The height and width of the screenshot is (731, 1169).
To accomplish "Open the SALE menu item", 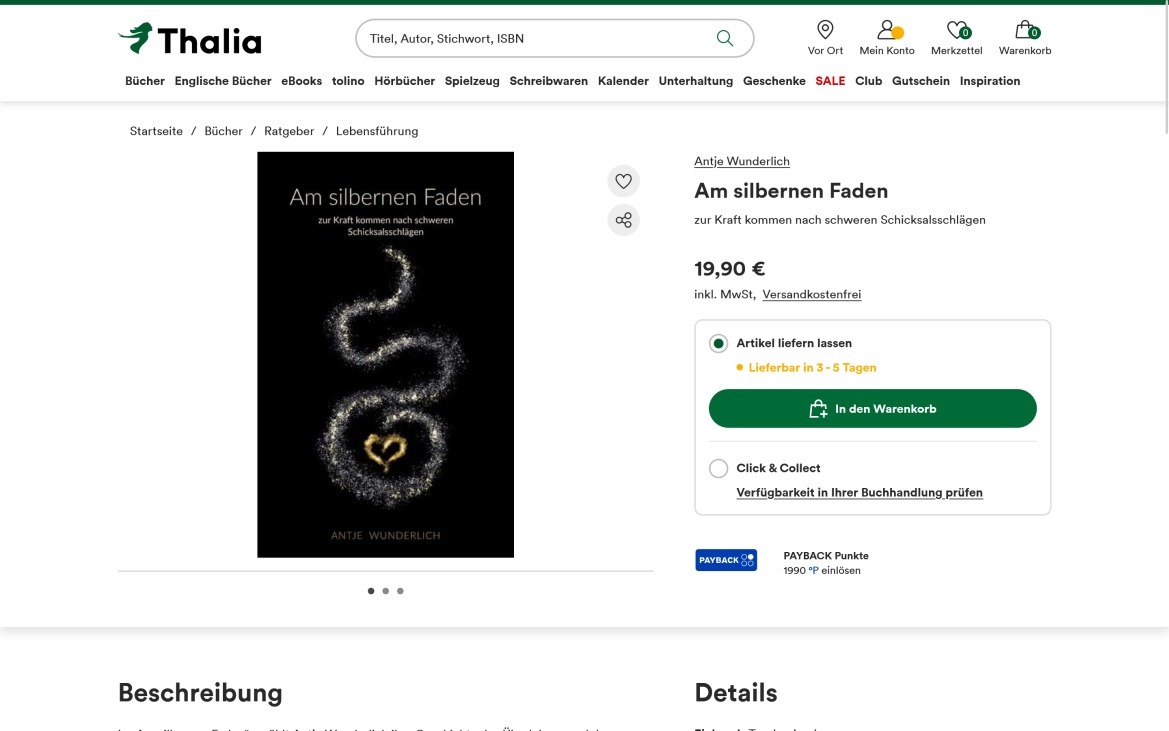I will click(829, 81).
